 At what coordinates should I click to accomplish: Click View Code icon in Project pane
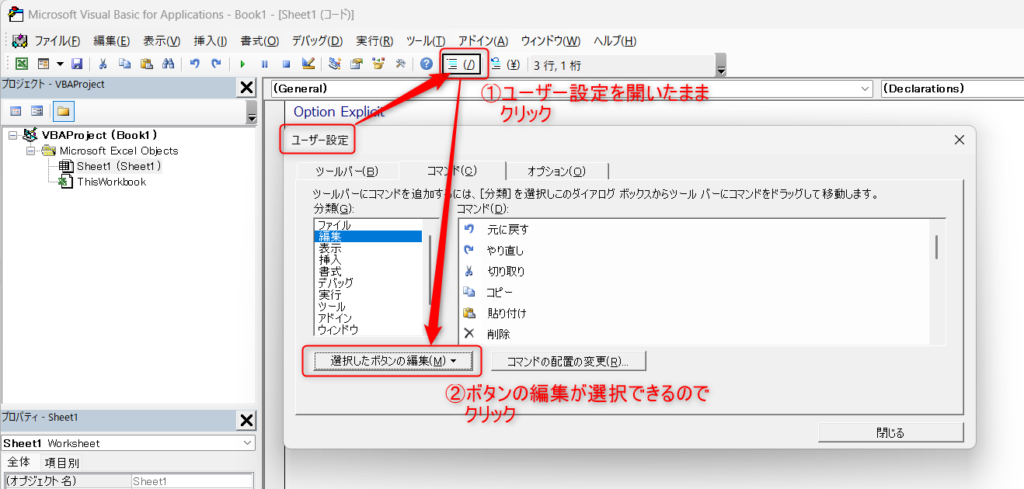16,111
